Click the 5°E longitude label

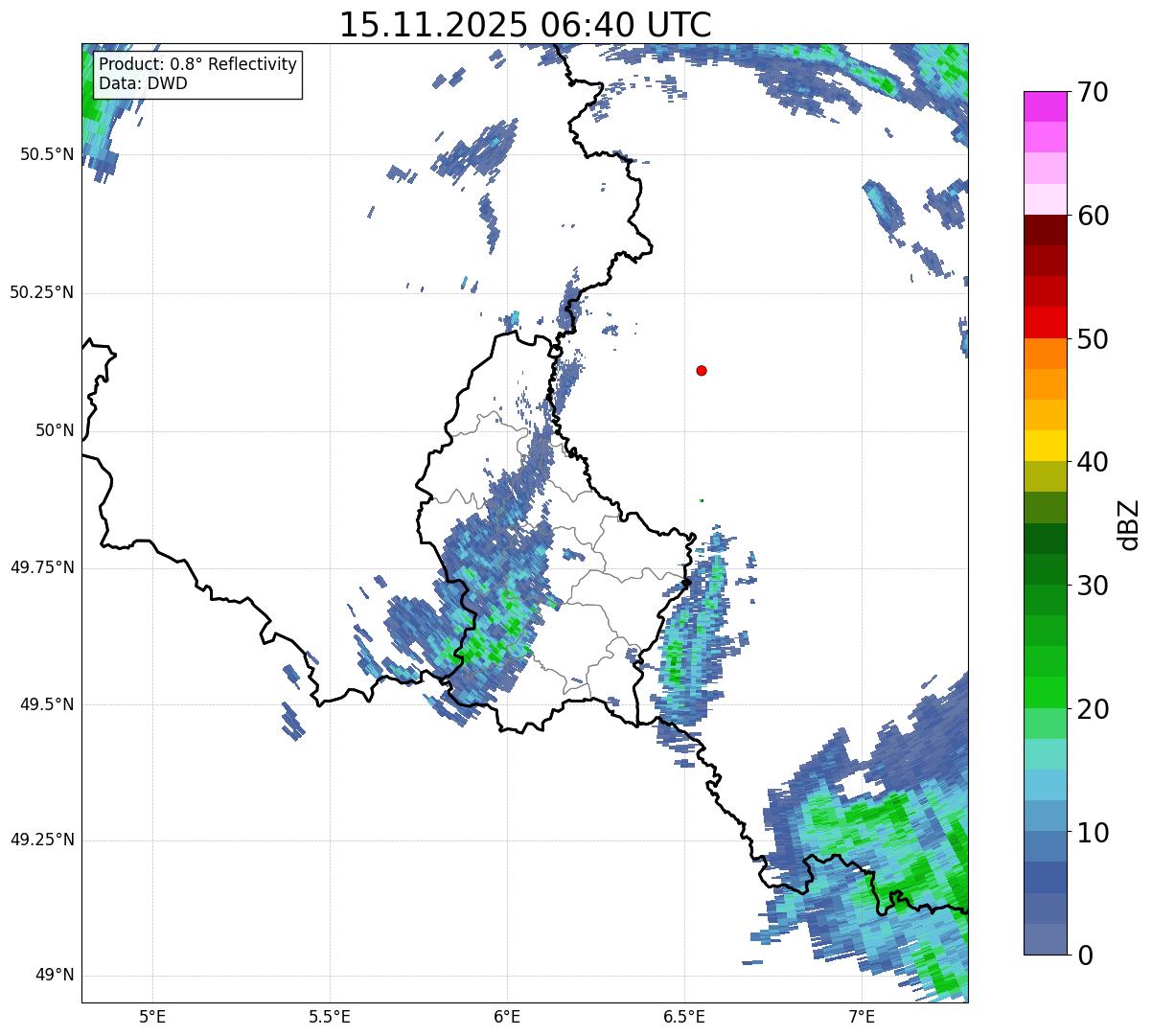click(x=152, y=1016)
